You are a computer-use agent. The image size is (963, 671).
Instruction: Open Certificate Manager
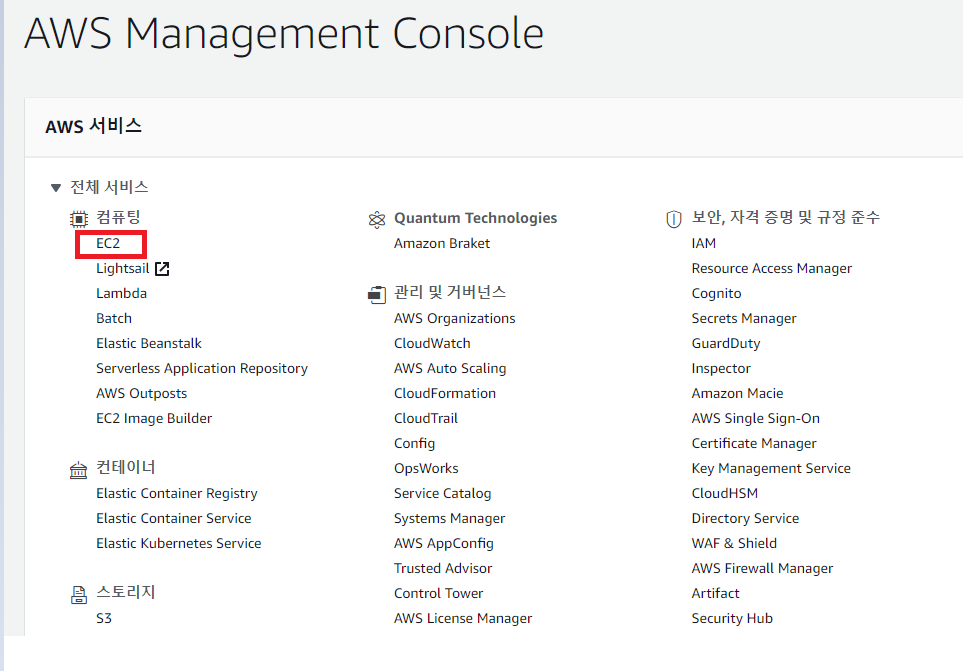click(x=754, y=444)
